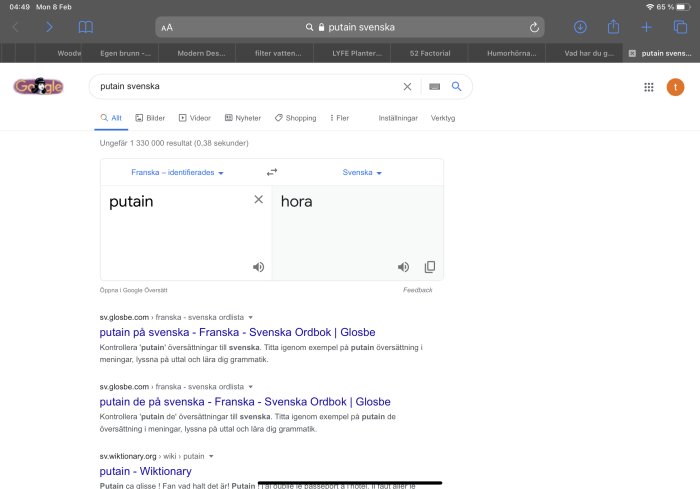Show all tabs overview icon
This screenshot has height=489, width=700.
coord(680,27)
